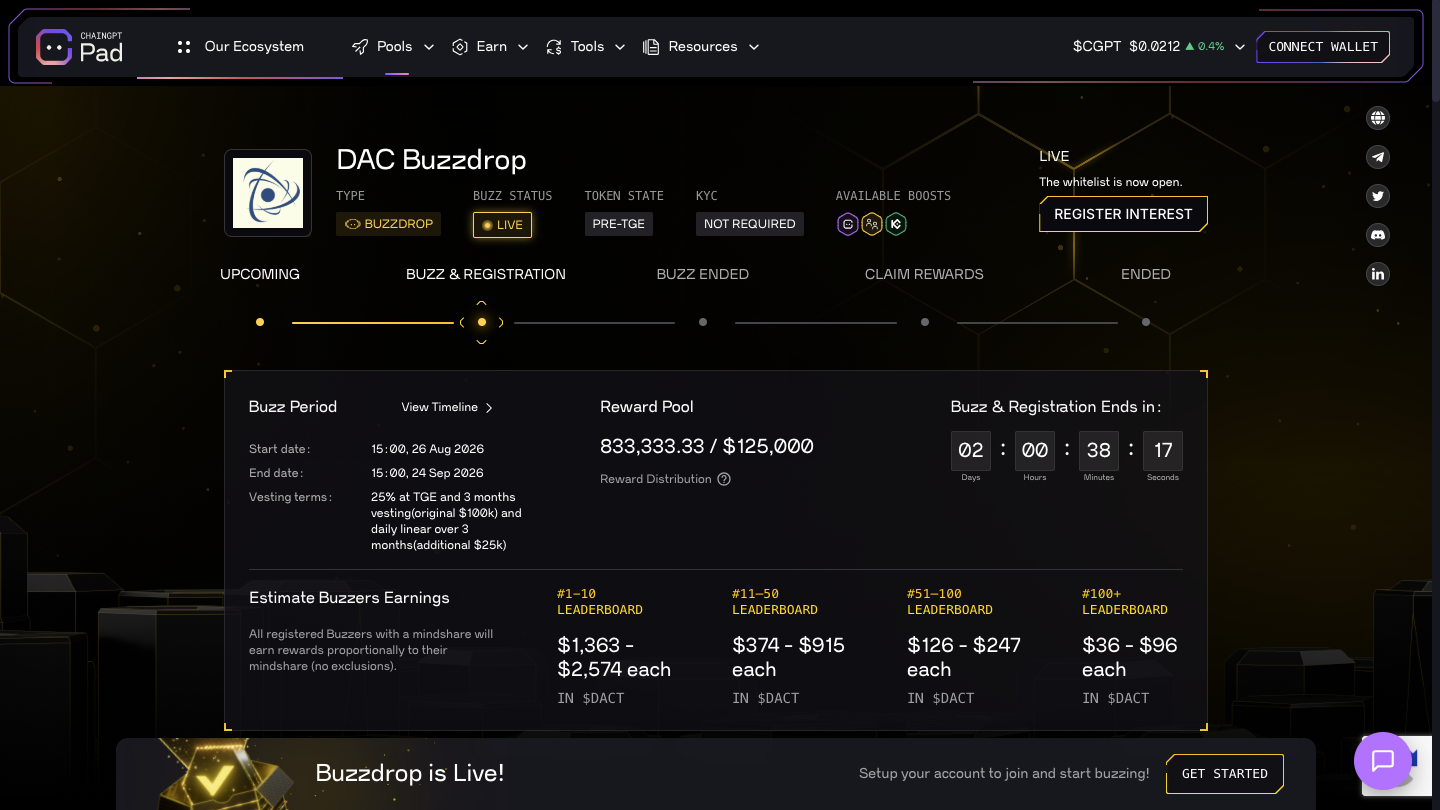The image size is (1440, 810).
Task: Click the Reward Distribution label
Action: (656, 479)
